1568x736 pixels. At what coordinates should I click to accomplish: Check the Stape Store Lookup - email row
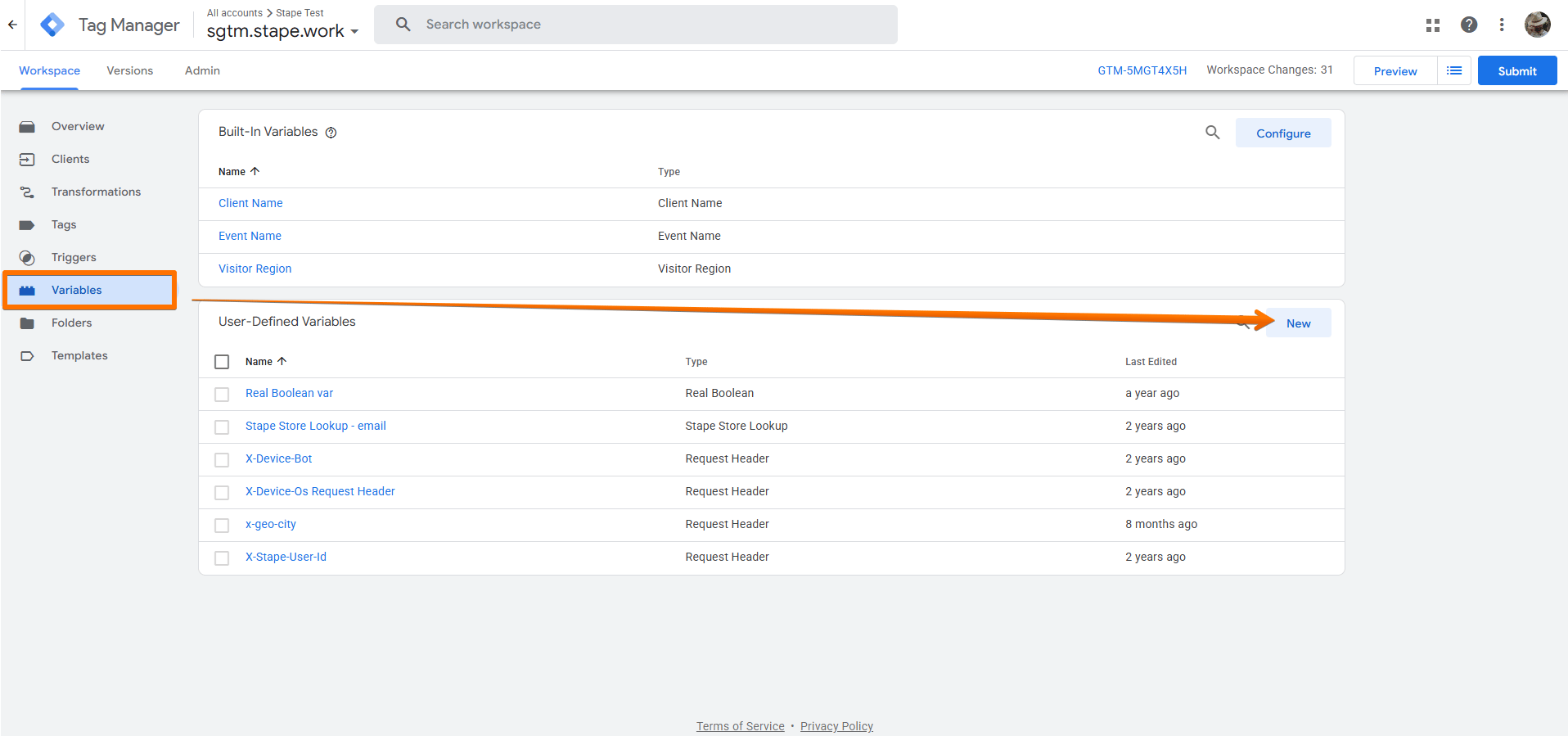click(222, 427)
